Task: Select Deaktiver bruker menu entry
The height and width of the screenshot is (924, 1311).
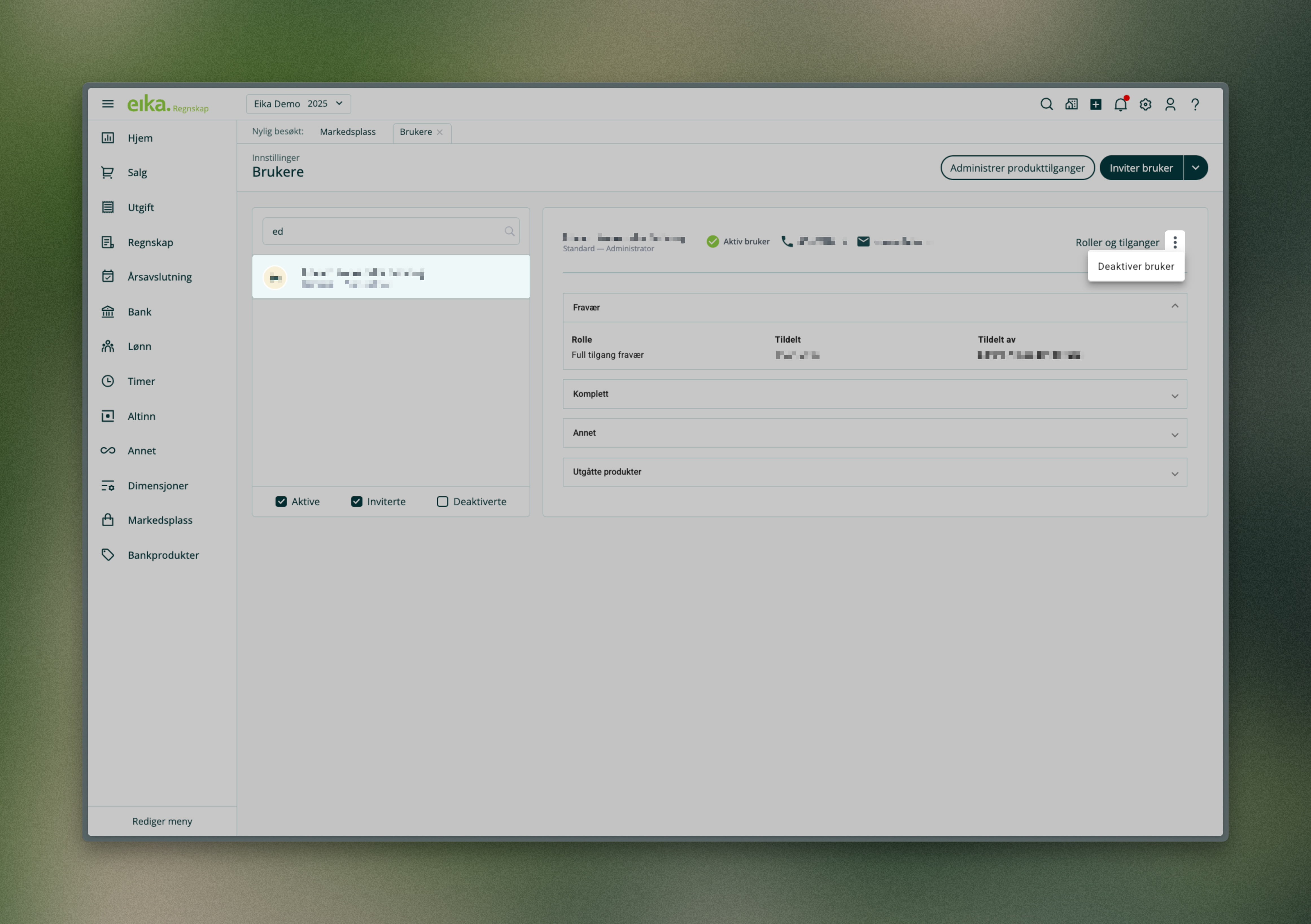Action: [x=1135, y=266]
